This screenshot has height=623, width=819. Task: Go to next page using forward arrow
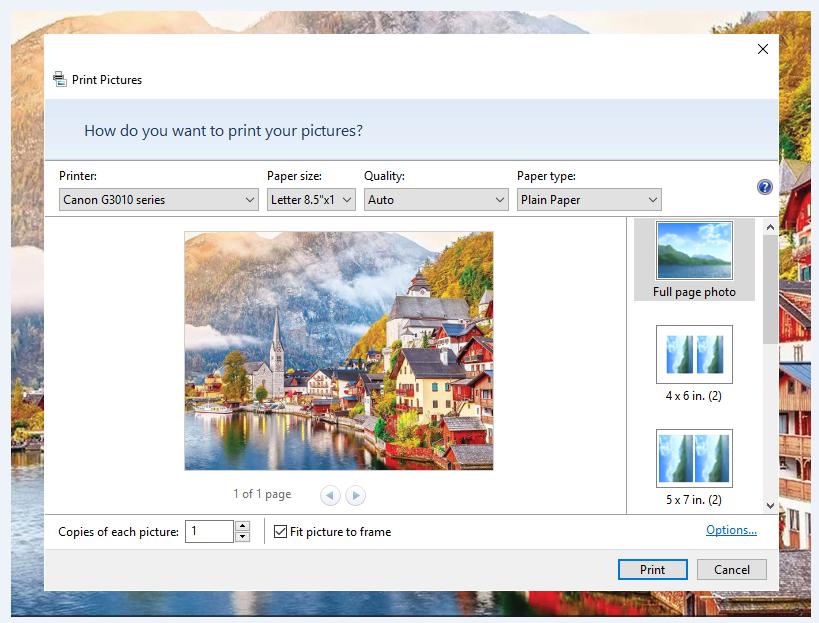[355, 495]
